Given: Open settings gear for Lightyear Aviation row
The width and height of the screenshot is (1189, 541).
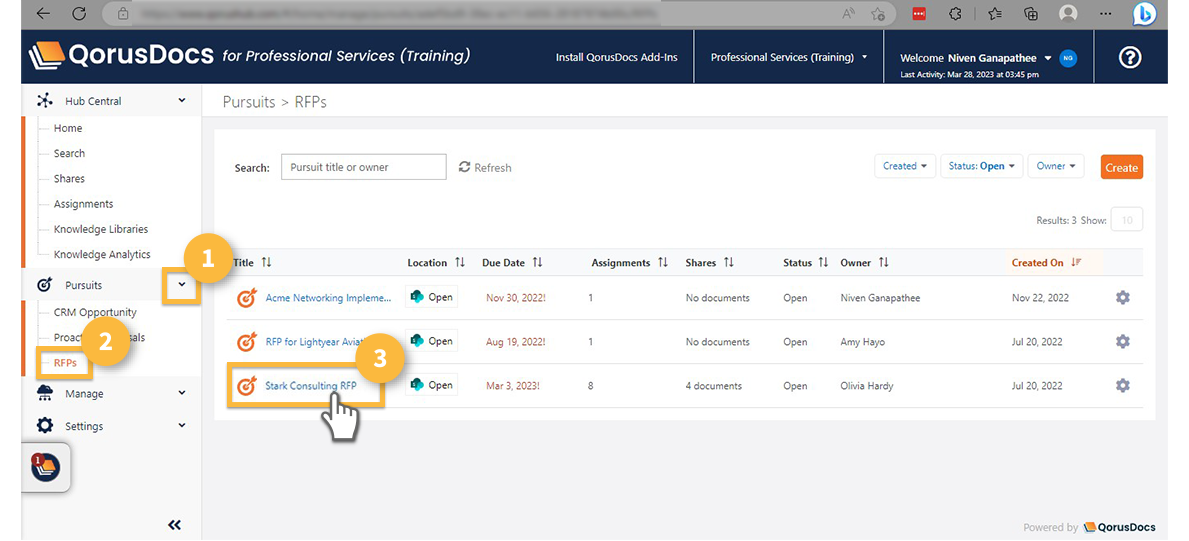Looking at the screenshot, I should pos(1122,341).
